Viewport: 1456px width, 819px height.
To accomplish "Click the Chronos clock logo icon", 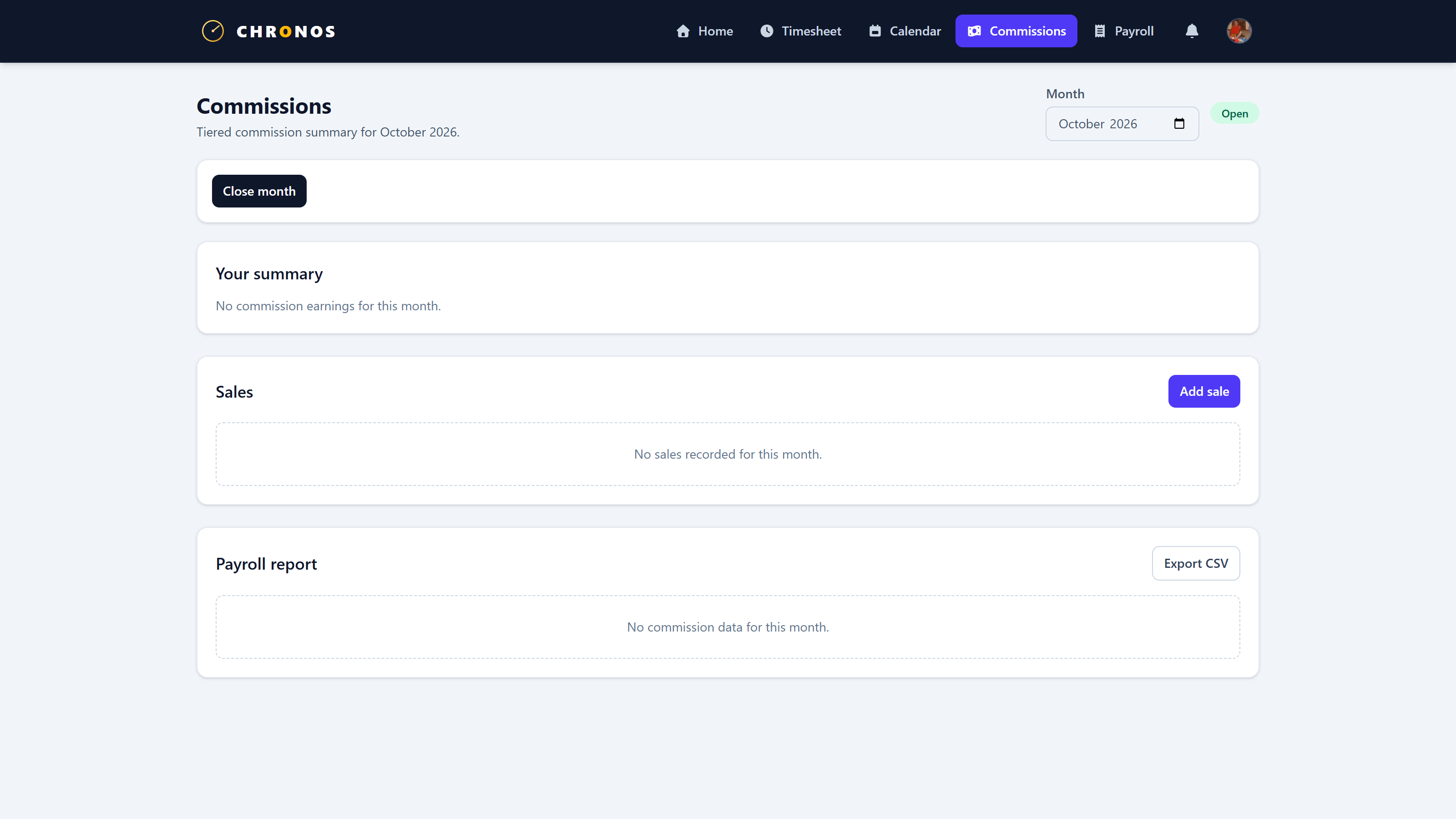I will [213, 31].
